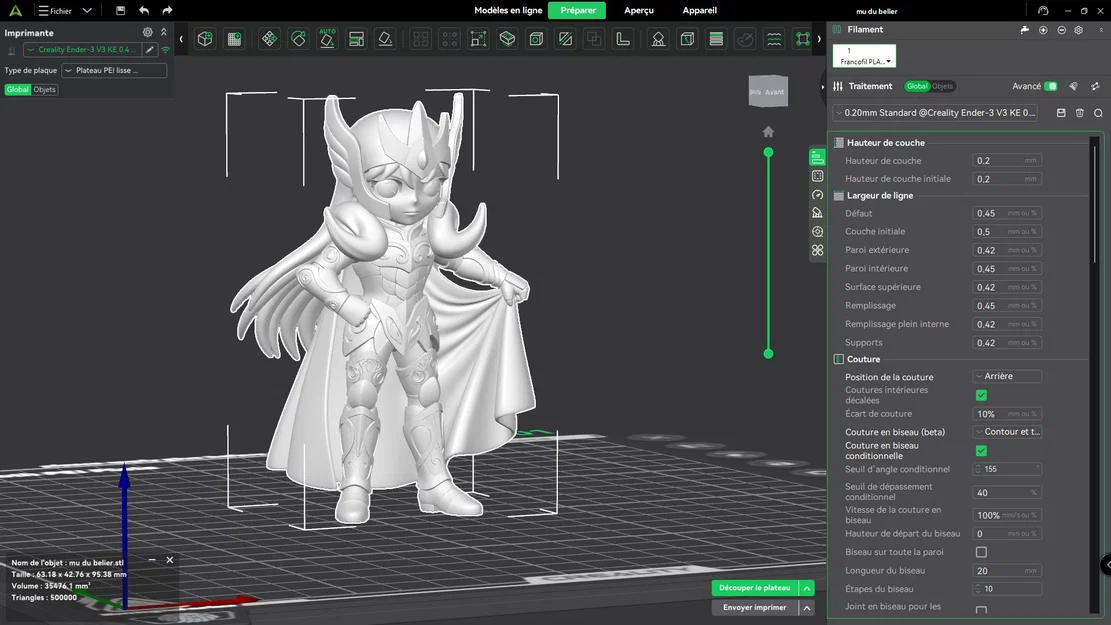
Task: Expand the arrow beside Découper le plateau
Action: (x=806, y=588)
